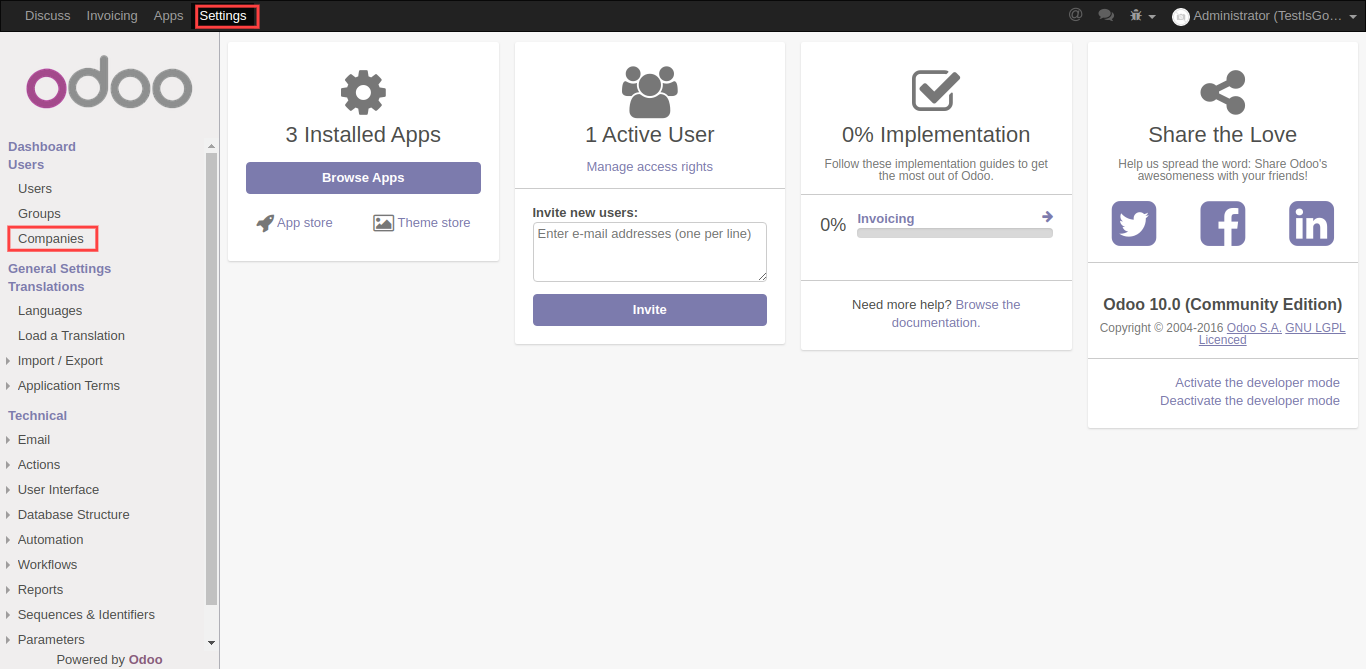The width and height of the screenshot is (1366, 669).
Task: Click the Invoicing progress arrow icon
Action: tap(1047, 217)
